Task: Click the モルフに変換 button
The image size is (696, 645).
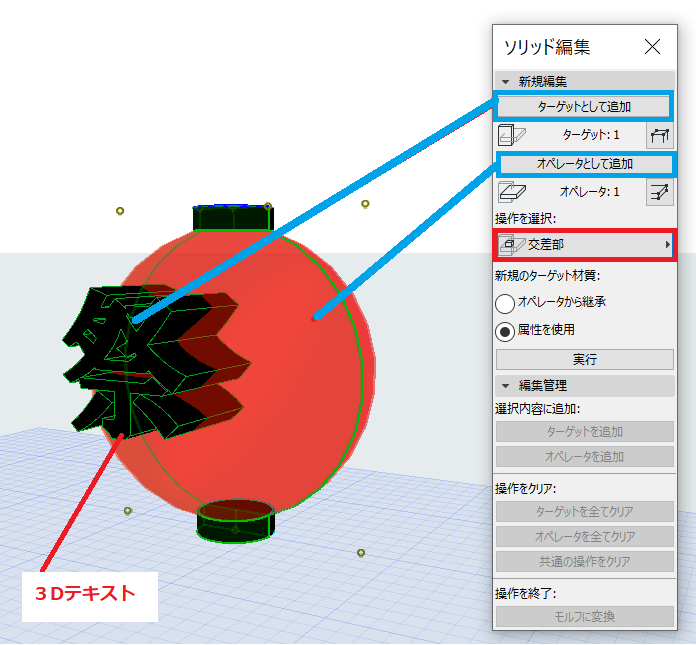Action: click(x=585, y=617)
